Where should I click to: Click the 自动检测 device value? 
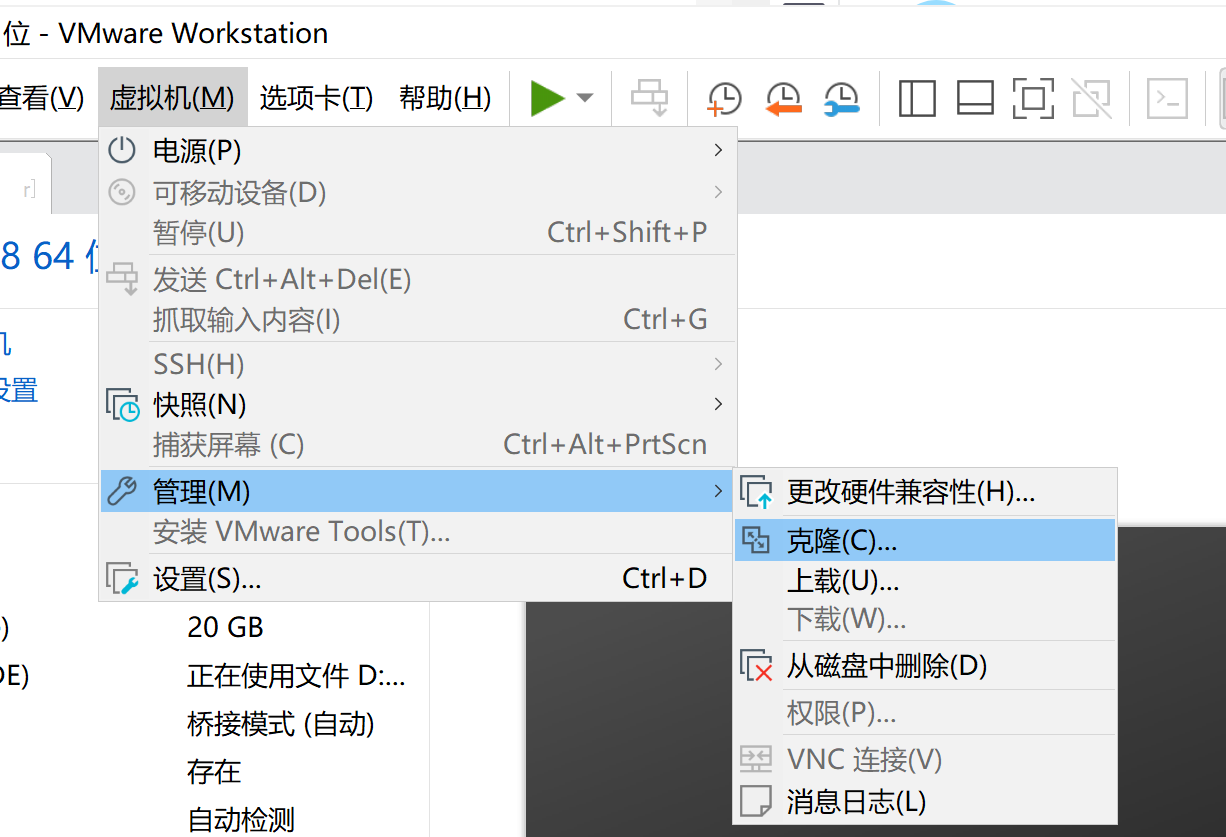[241, 820]
